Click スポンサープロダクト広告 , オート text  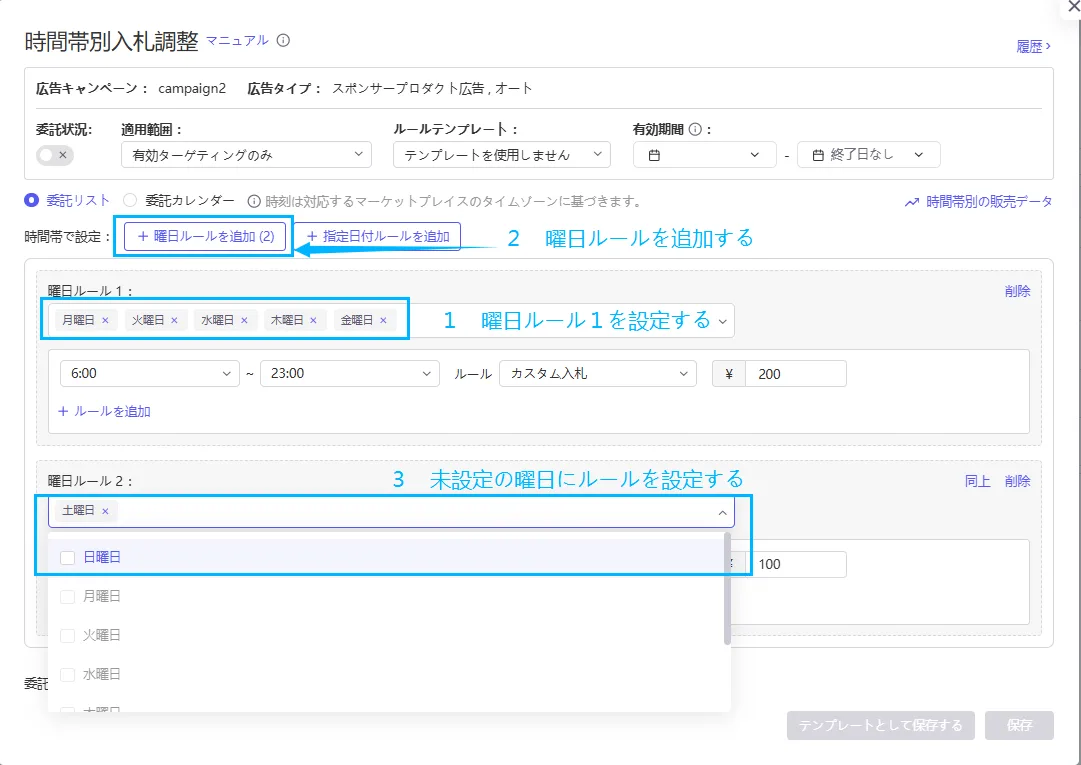tap(432, 88)
